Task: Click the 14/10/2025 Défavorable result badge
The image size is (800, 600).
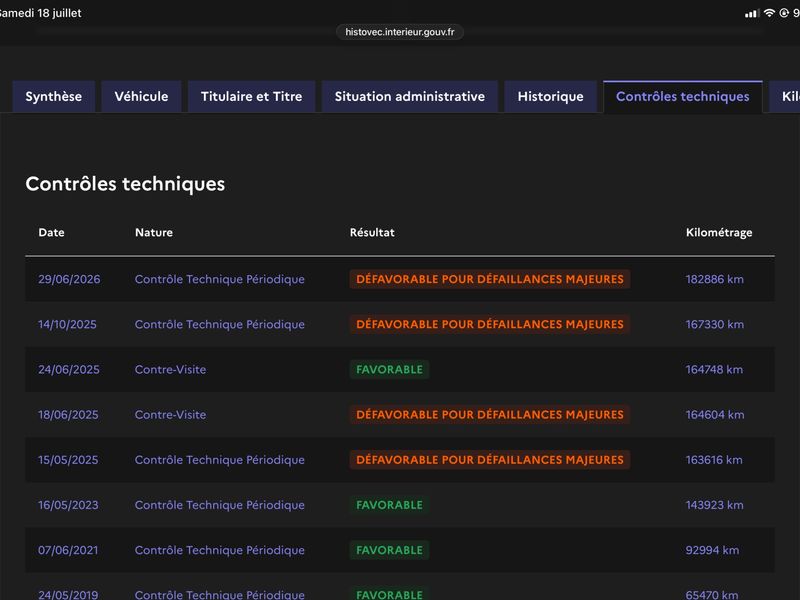Action: 490,324
